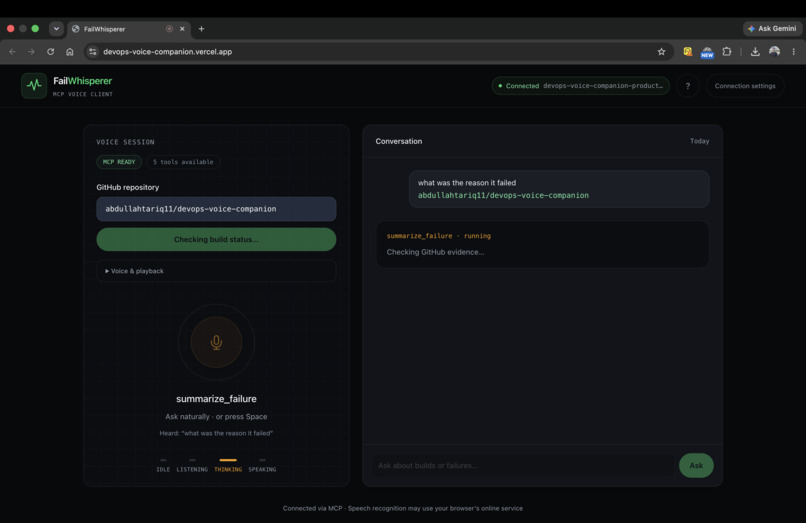The width and height of the screenshot is (806, 523).
Task: Click the summarize_failure running tool card
Action: tap(543, 244)
